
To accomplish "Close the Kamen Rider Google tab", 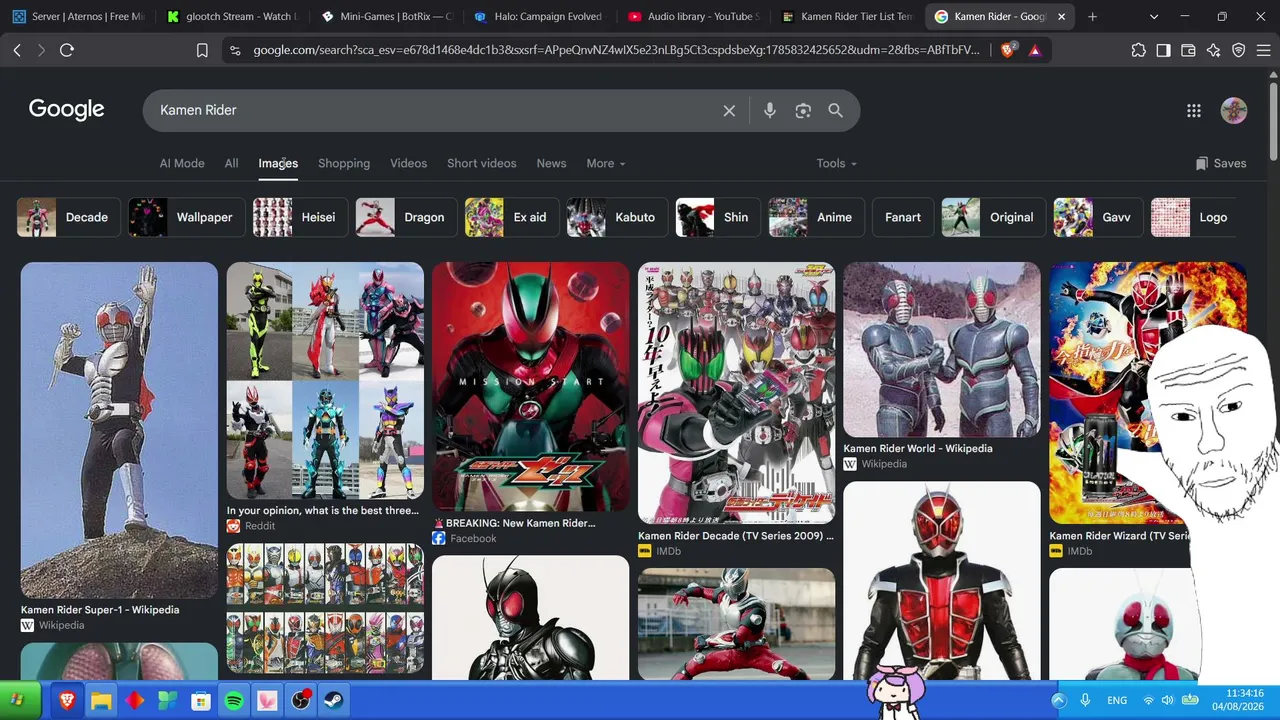I will point(1062,17).
